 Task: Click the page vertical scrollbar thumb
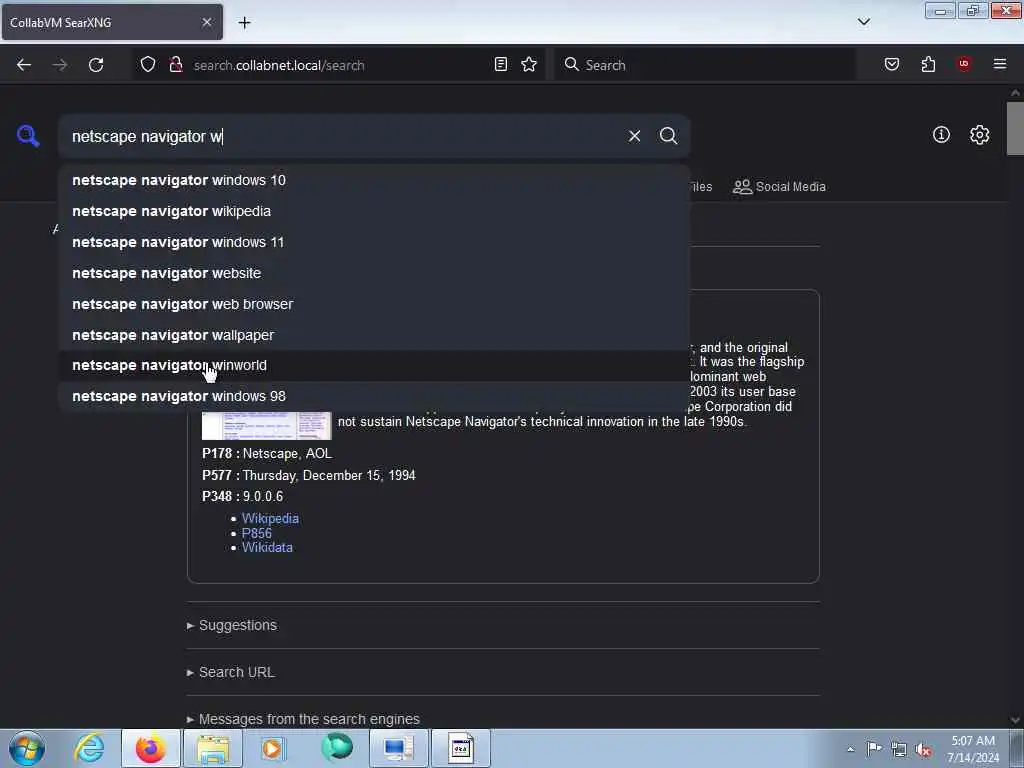point(1015,128)
